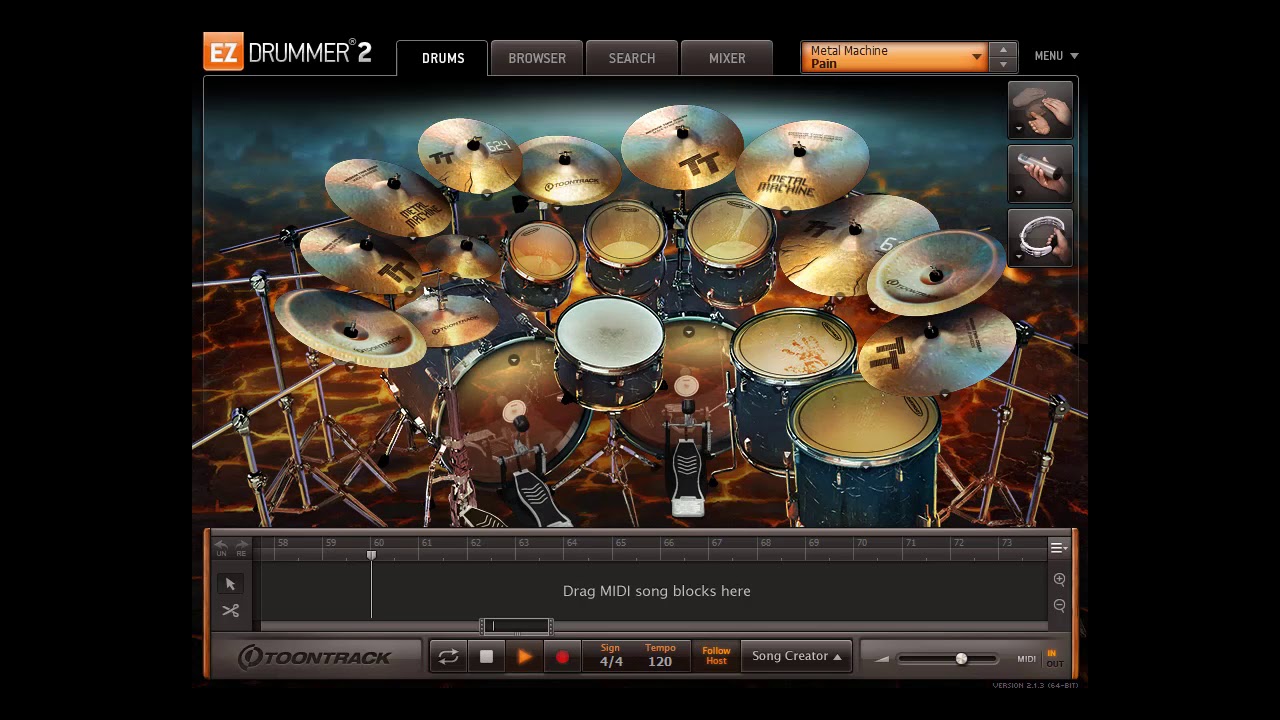Click the 'Drag MIDI song blocks here' area
Viewport: 1280px width, 720px height.
(656, 591)
